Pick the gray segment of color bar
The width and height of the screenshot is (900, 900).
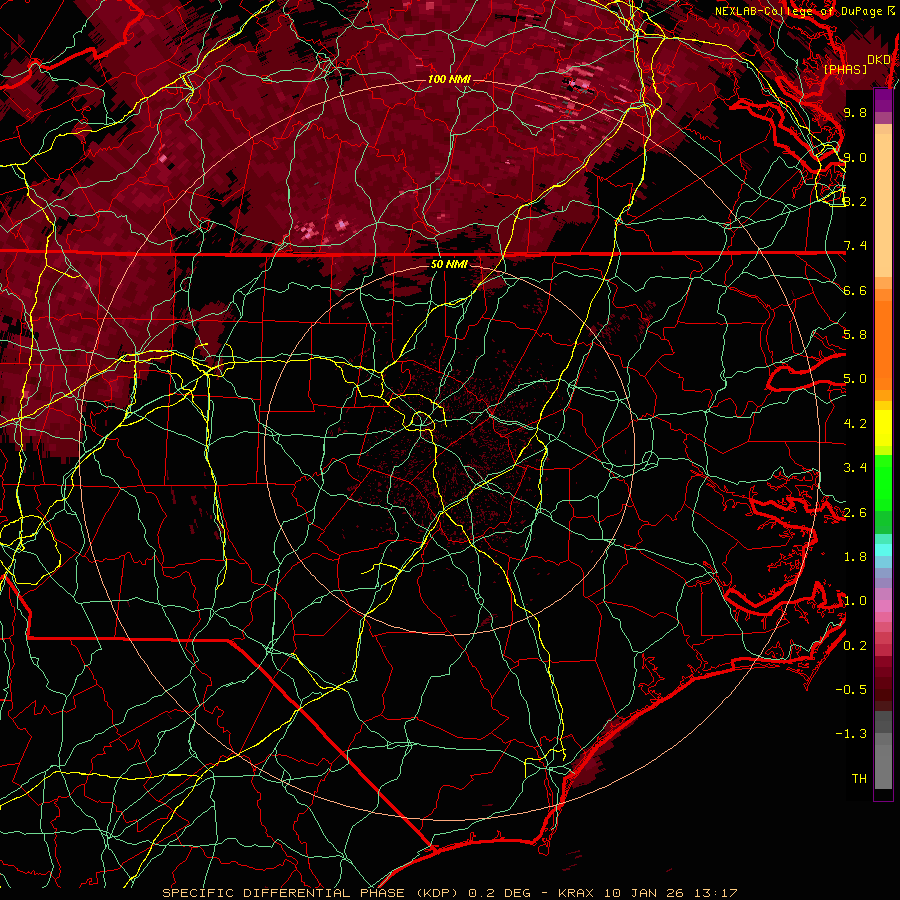coord(883,750)
